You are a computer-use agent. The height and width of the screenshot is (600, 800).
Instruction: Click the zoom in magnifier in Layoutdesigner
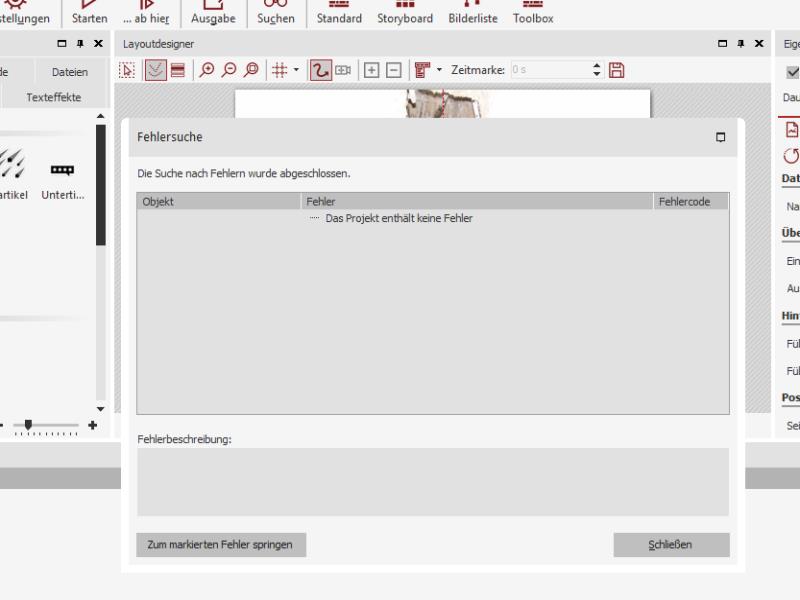[207, 70]
